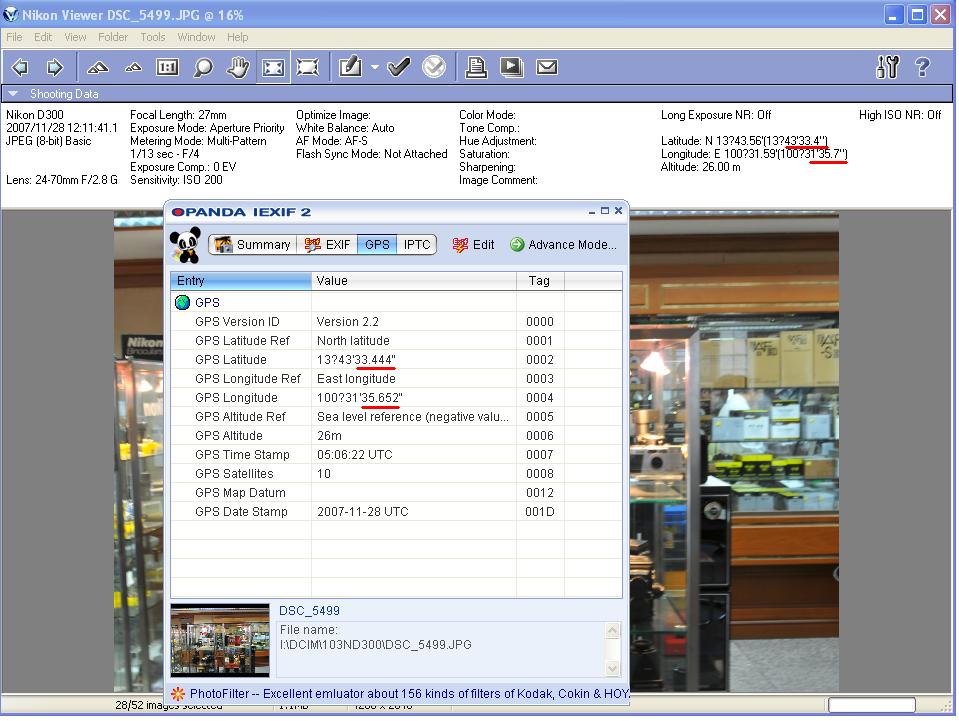The image size is (959, 721).
Task: Open the PhotoFilter advertisement link
Action: (408, 693)
